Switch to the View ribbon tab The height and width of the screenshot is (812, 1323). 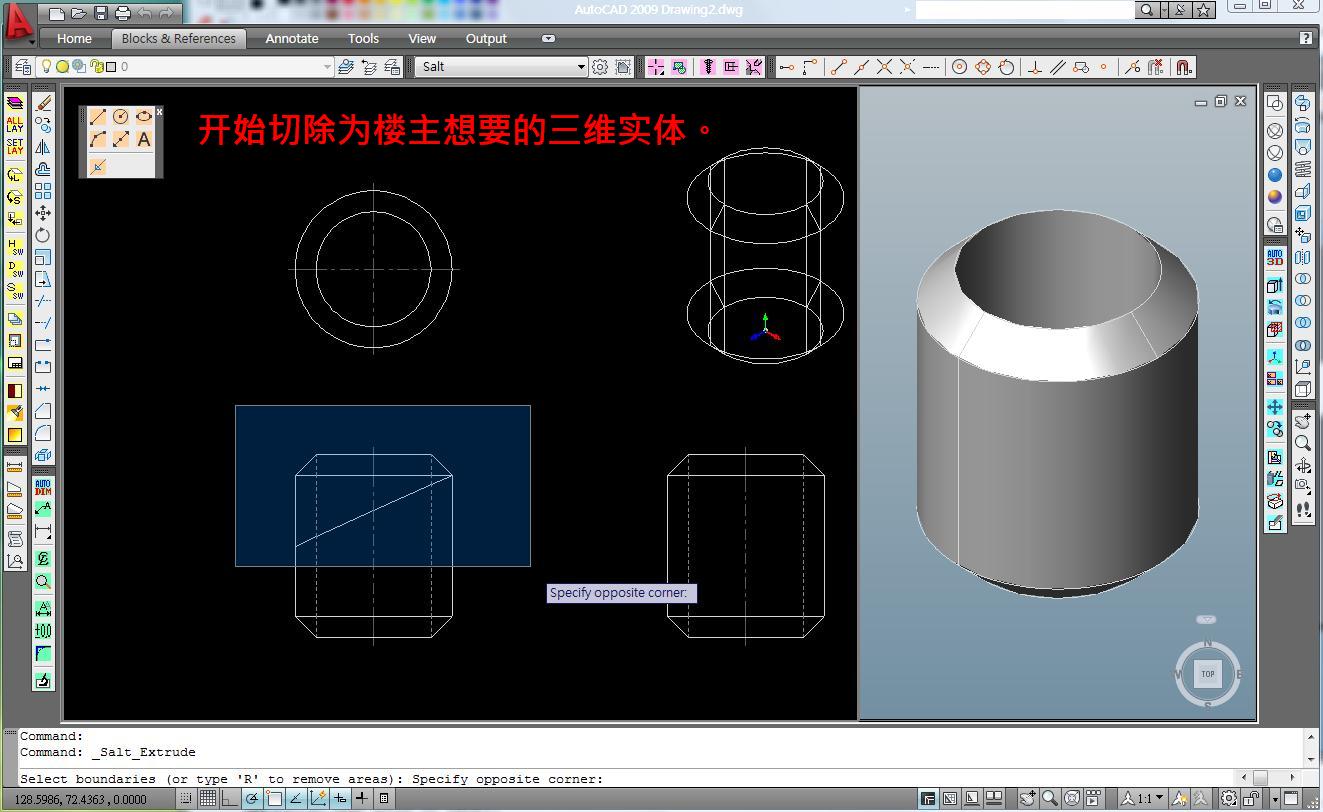click(x=422, y=39)
